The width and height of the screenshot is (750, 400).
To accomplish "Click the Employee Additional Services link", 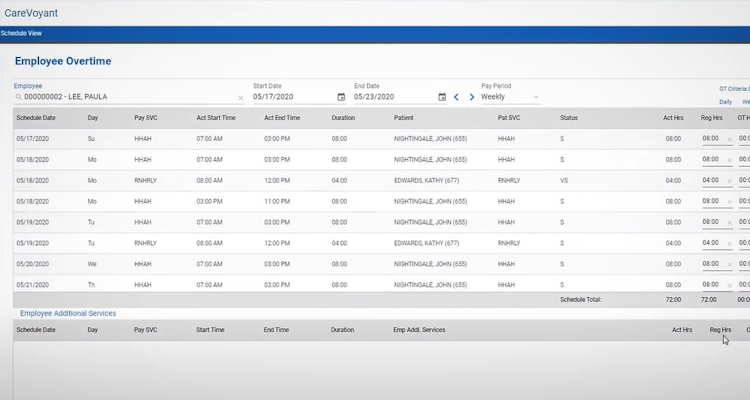I will [x=68, y=313].
